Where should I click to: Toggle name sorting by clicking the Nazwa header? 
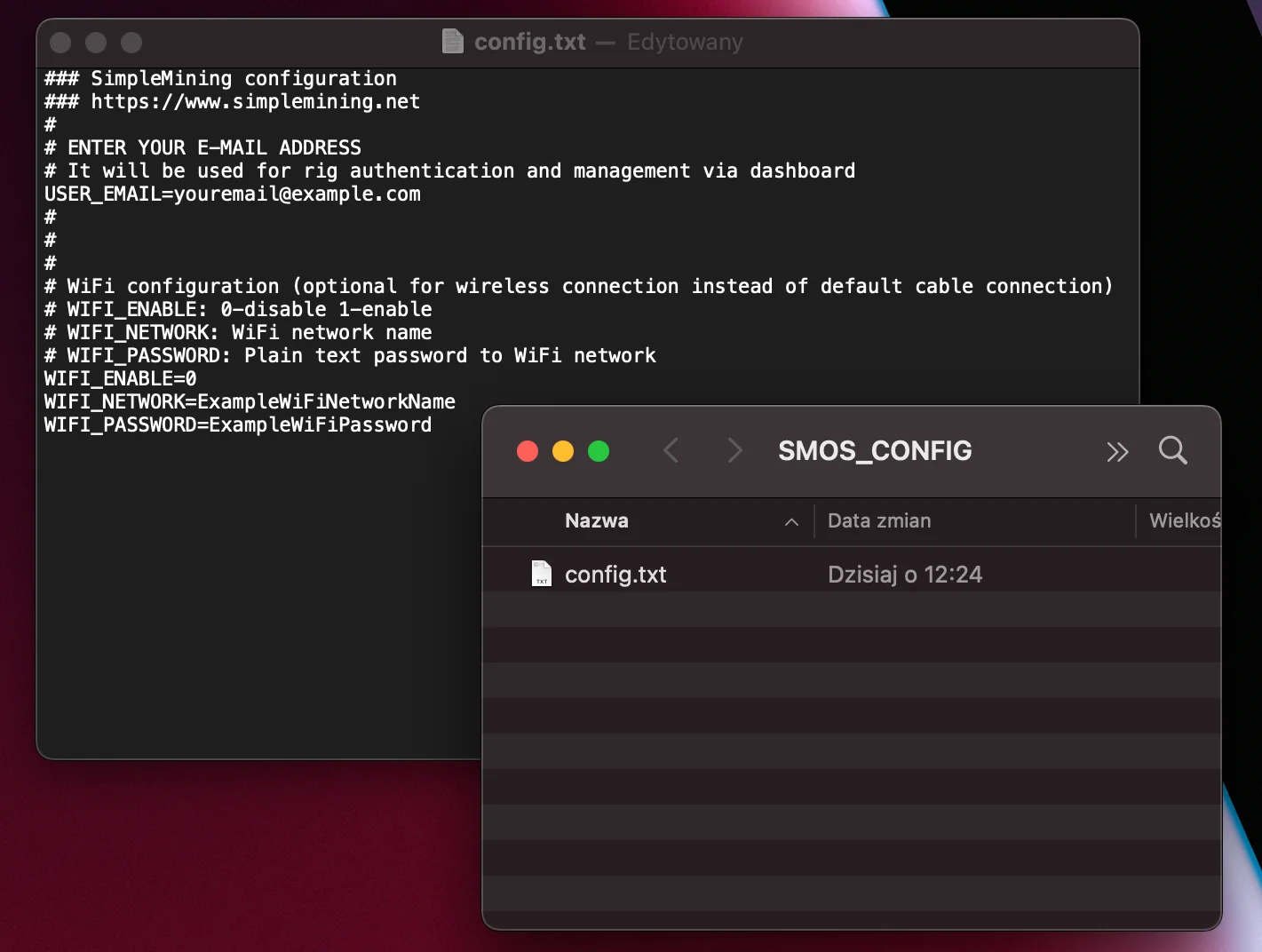tap(596, 520)
